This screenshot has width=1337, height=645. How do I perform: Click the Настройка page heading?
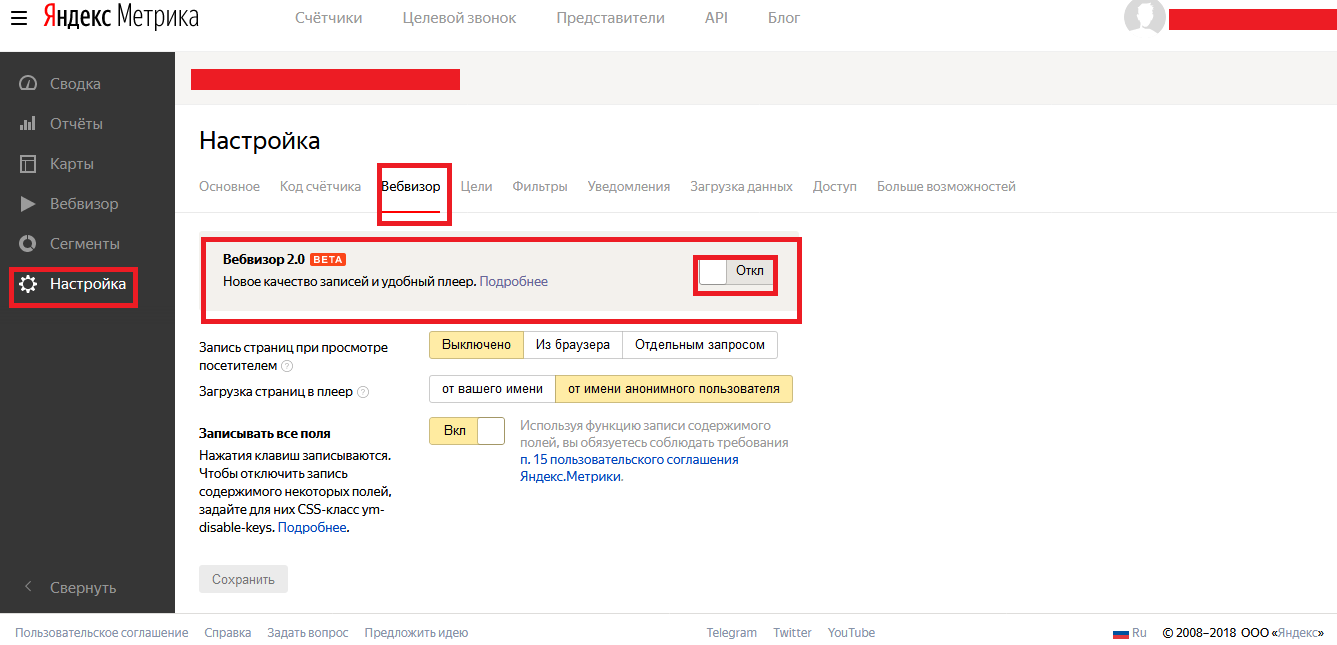click(x=260, y=141)
